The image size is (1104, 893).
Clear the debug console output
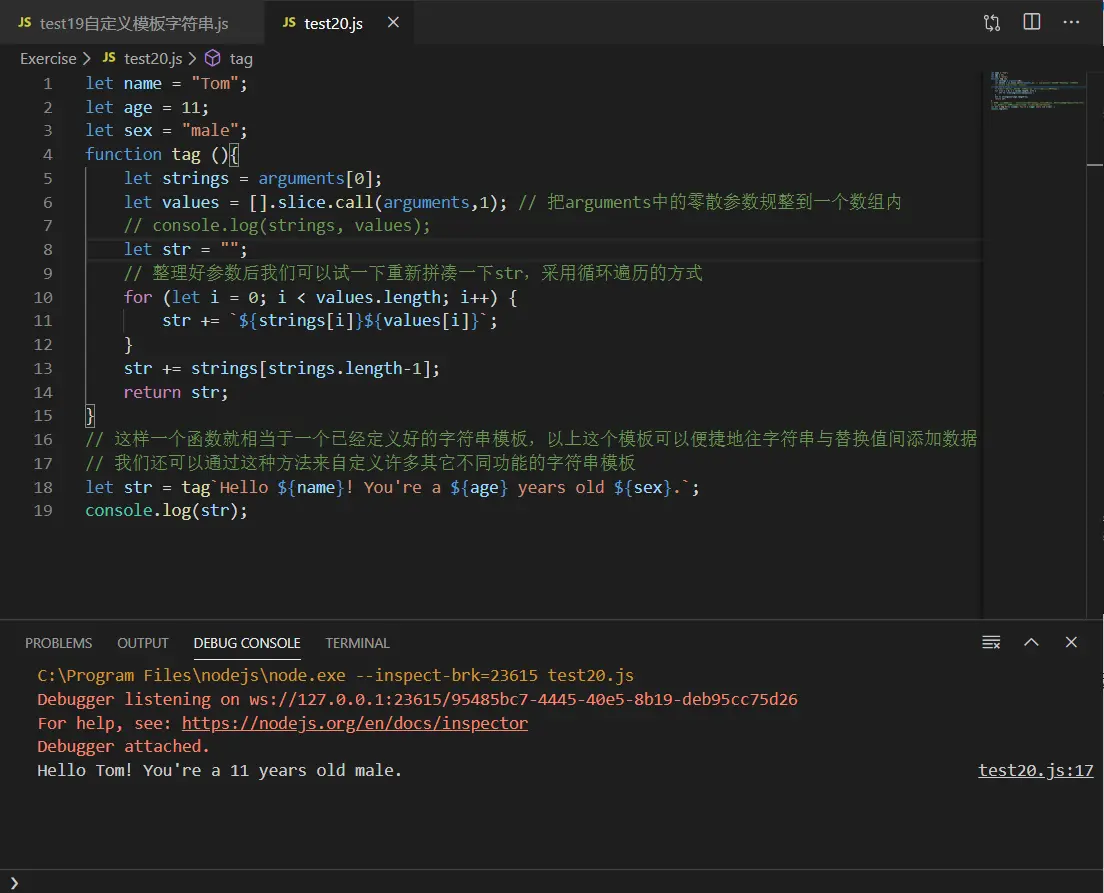(x=991, y=642)
